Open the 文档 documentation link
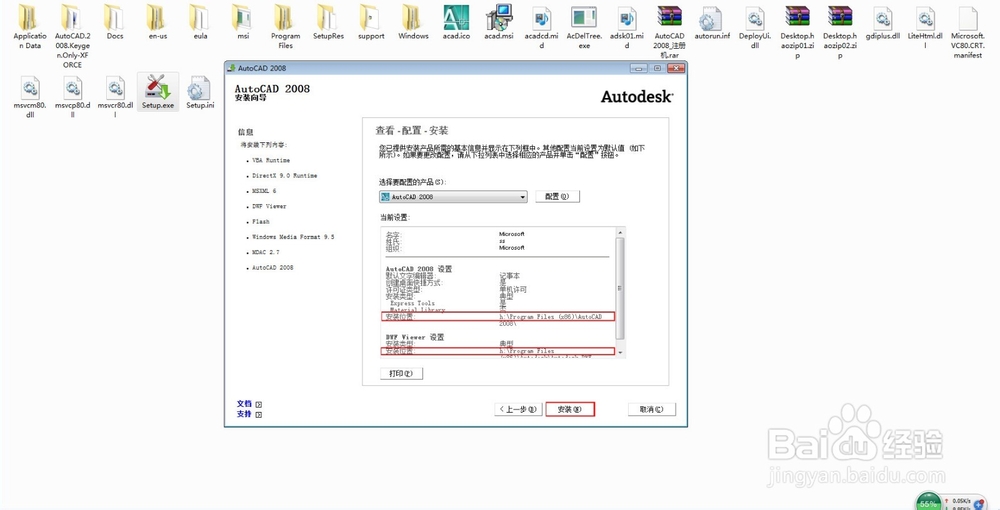 [x=249, y=404]
